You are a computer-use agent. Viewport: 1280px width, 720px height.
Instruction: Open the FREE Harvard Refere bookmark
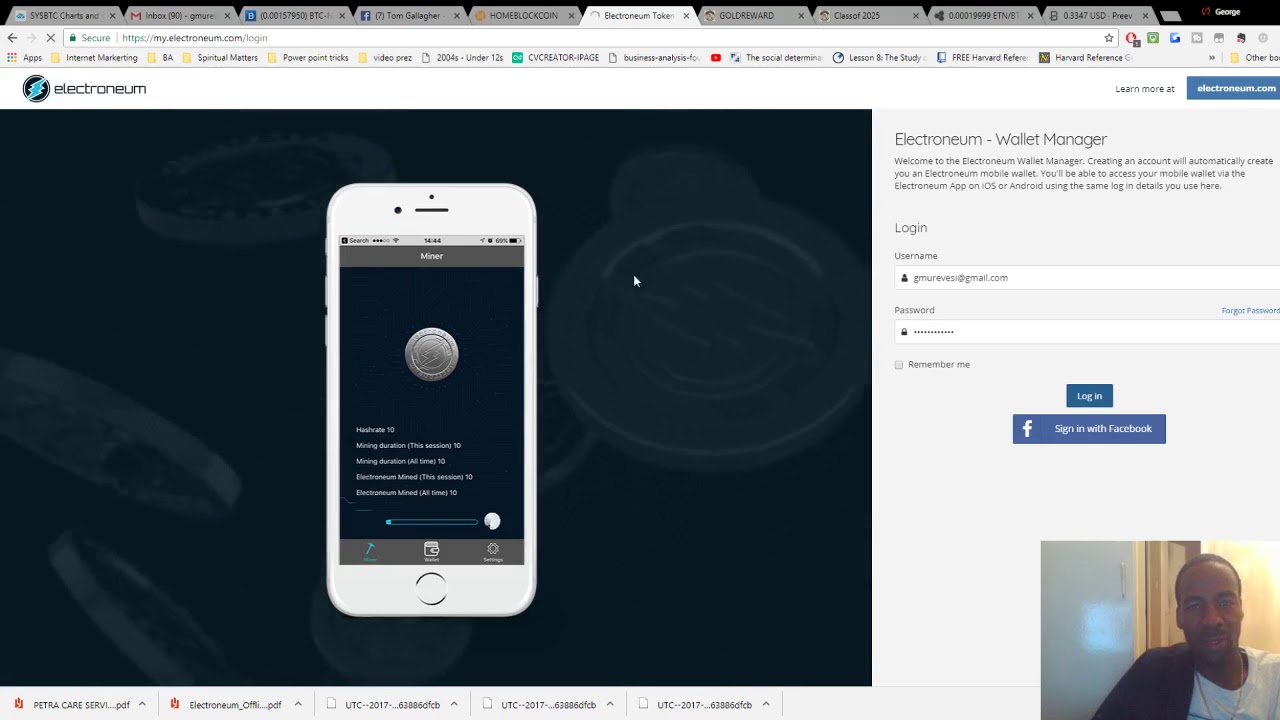pos(982,58)
